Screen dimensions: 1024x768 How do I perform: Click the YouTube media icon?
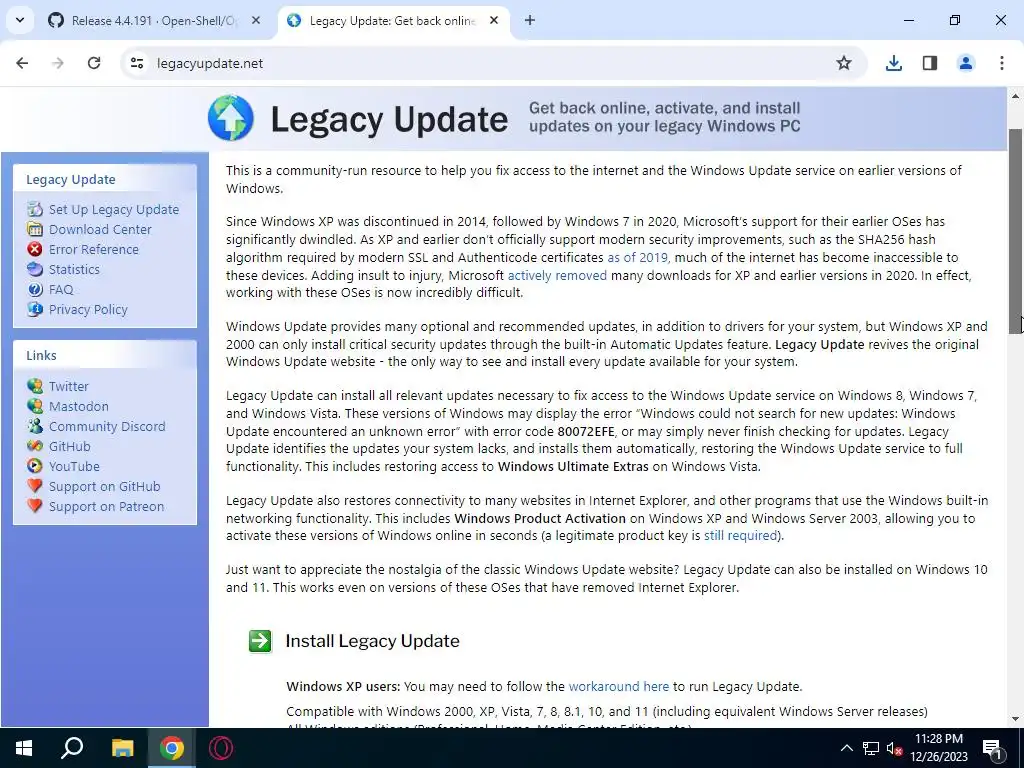tap(35, 466)
